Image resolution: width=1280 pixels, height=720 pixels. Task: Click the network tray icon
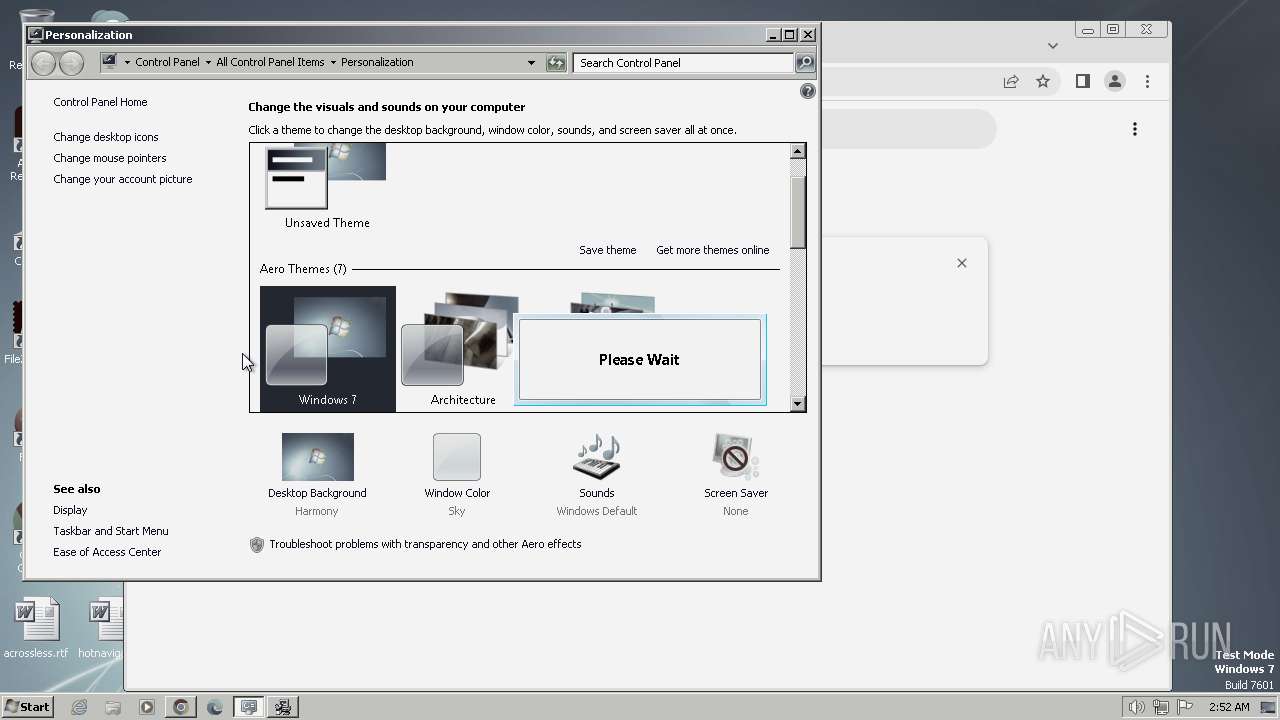[x=1161, y=707]
